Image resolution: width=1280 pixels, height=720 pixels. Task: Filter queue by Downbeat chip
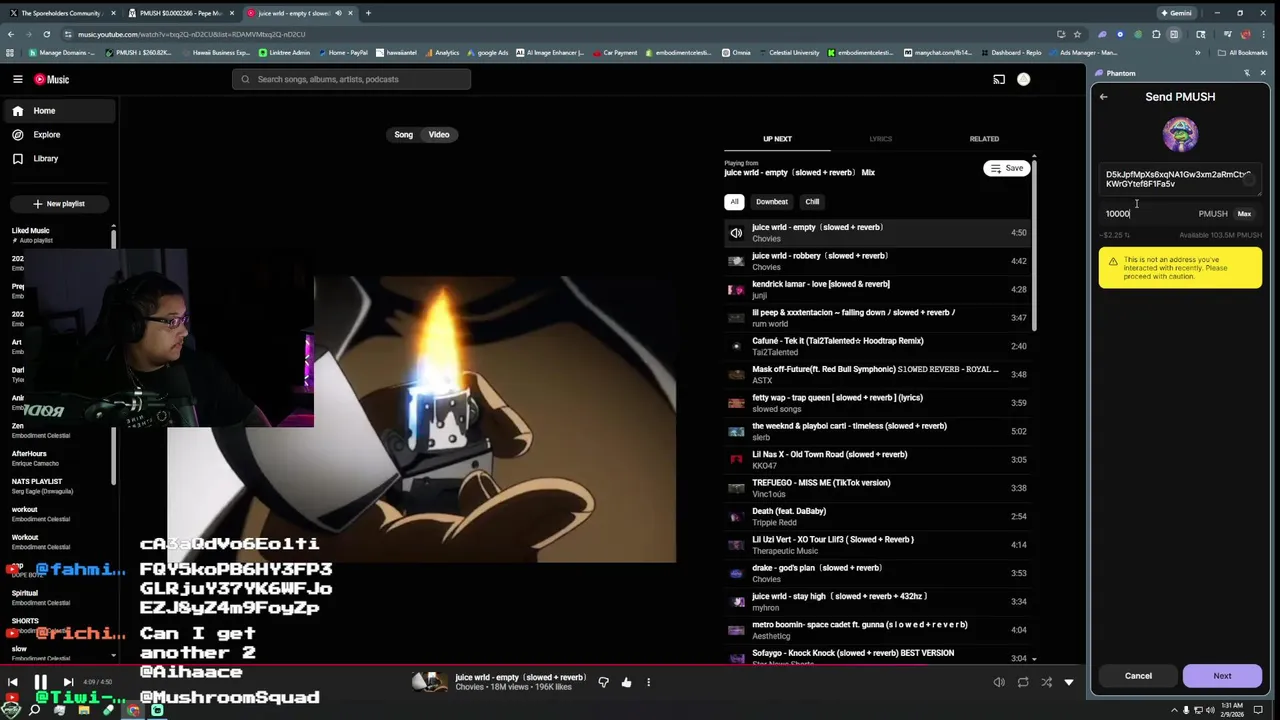[771, 201]
